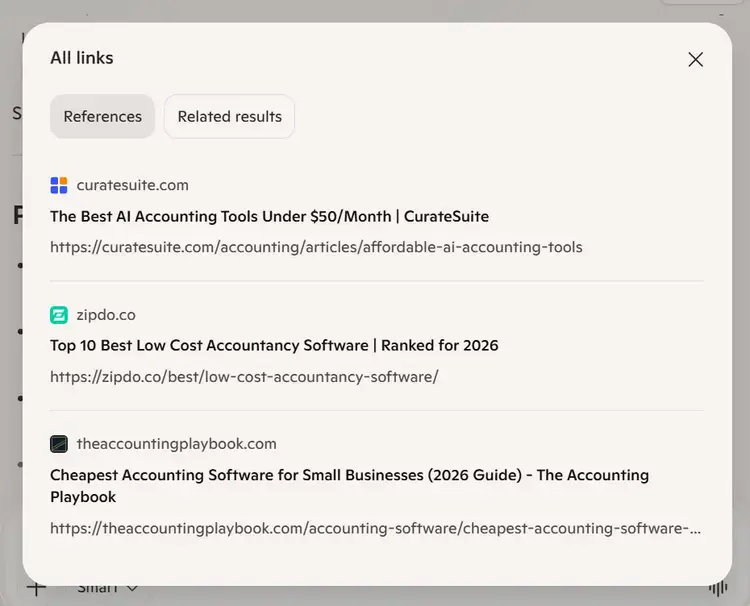Screen dimensions: 750x606
Task: Click the curatesuite.com domain text
Action: 132,185
